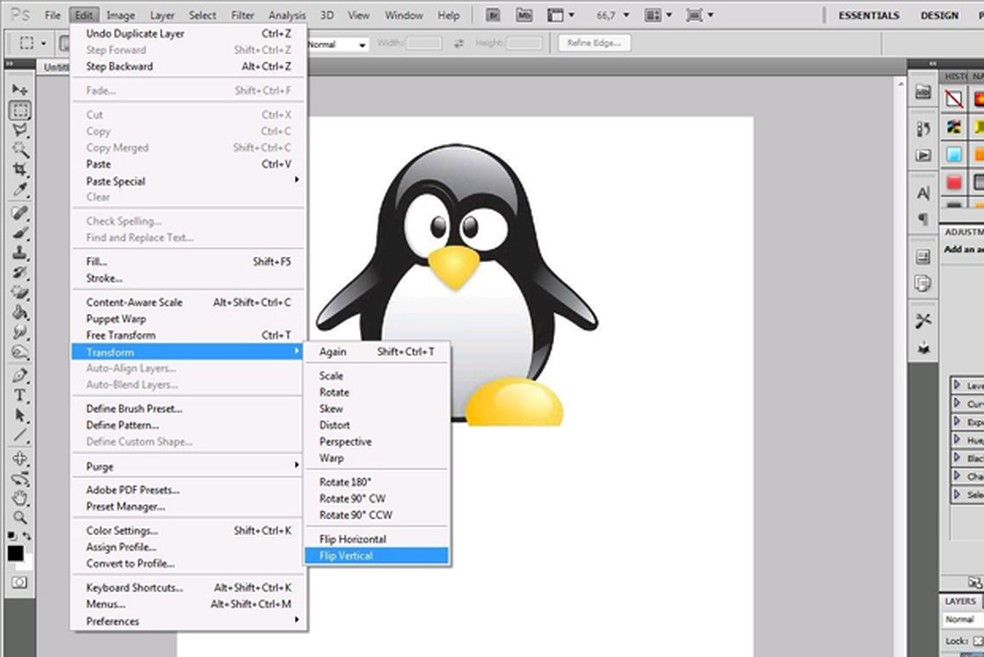Screen dimensions: 984x657
Task: Click Free Transform in Edit menu
Action: 121,335
